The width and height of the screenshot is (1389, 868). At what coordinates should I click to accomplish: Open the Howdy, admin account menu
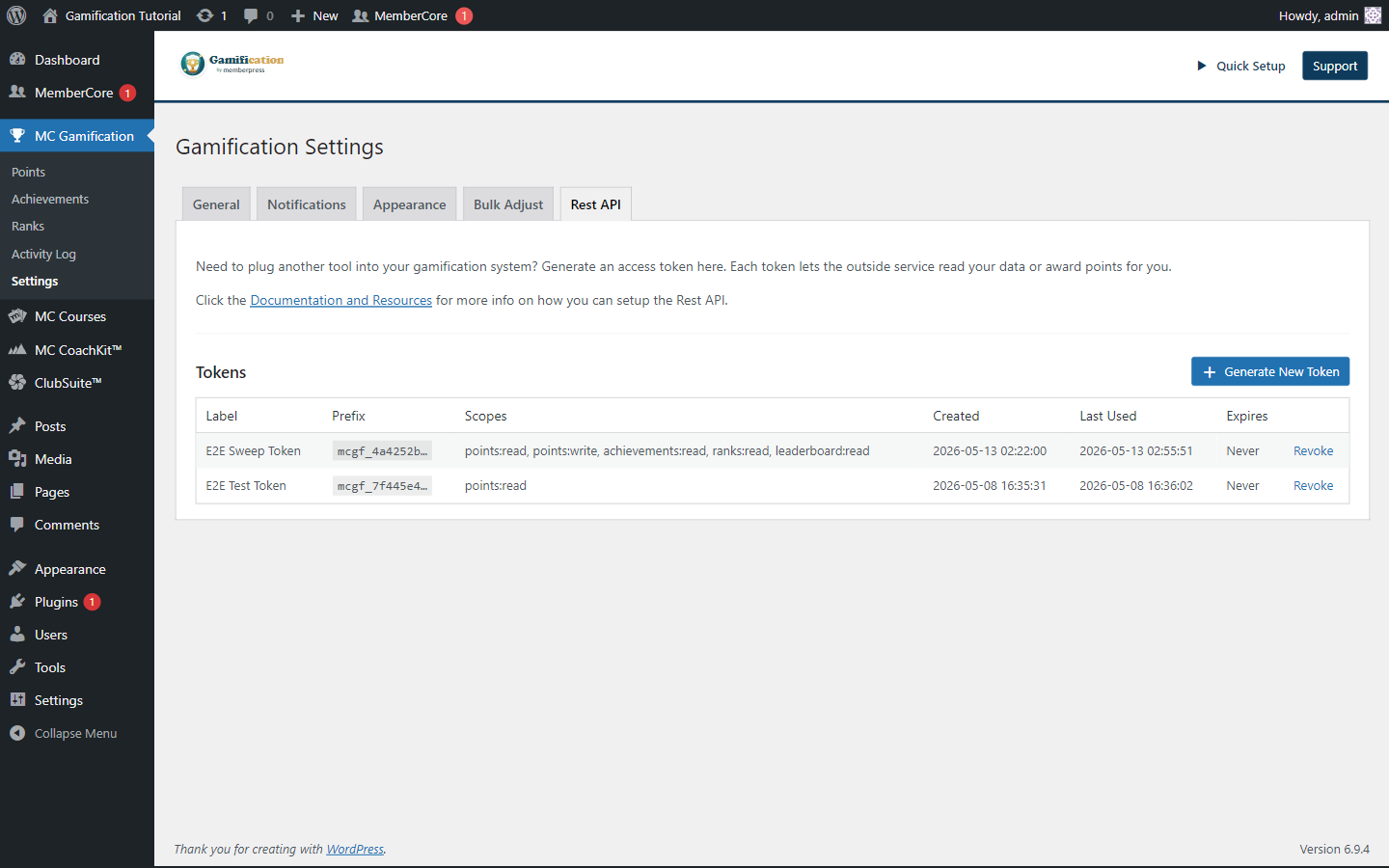(1329, 15)
